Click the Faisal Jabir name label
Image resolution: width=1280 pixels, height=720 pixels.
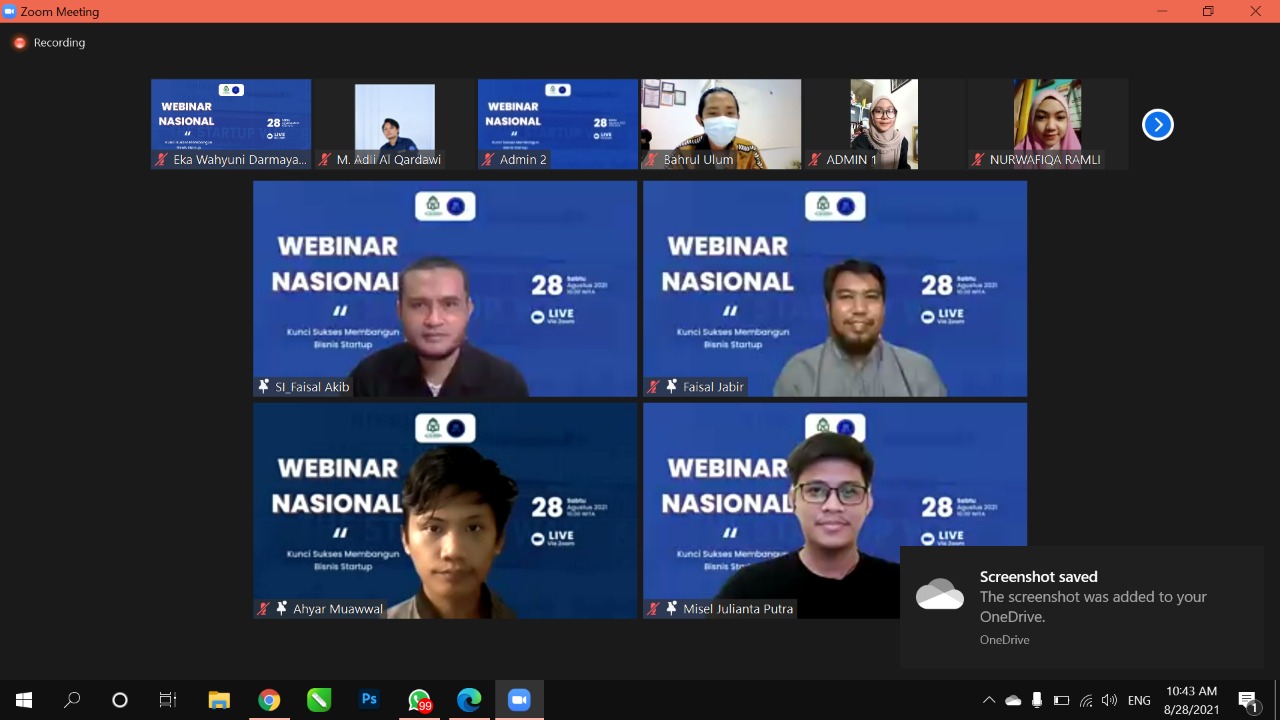[713, 386]
